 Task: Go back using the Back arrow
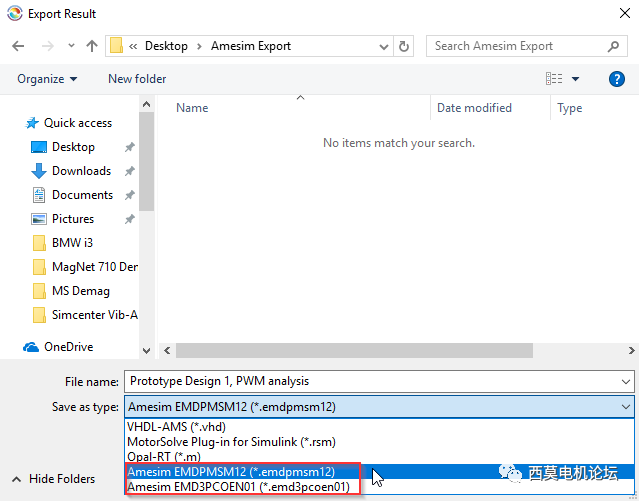[x=18, y=46]
